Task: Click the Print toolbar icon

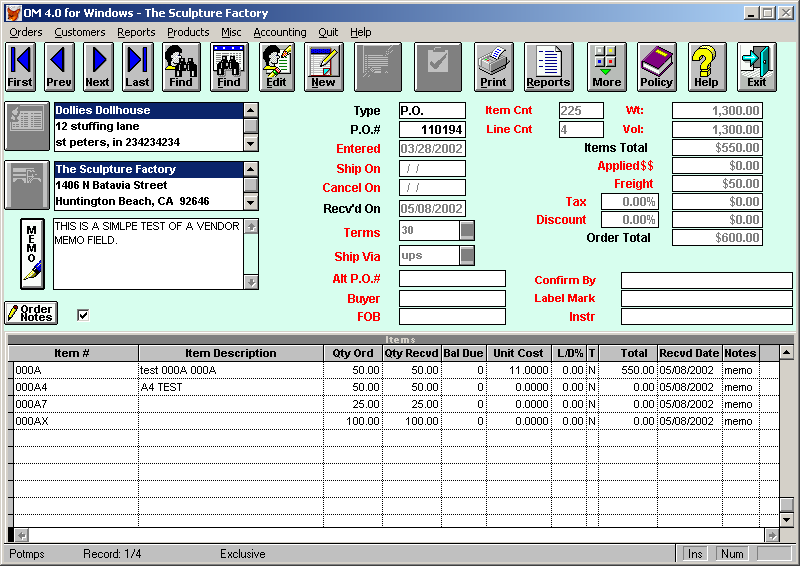Action: (493, 67)
